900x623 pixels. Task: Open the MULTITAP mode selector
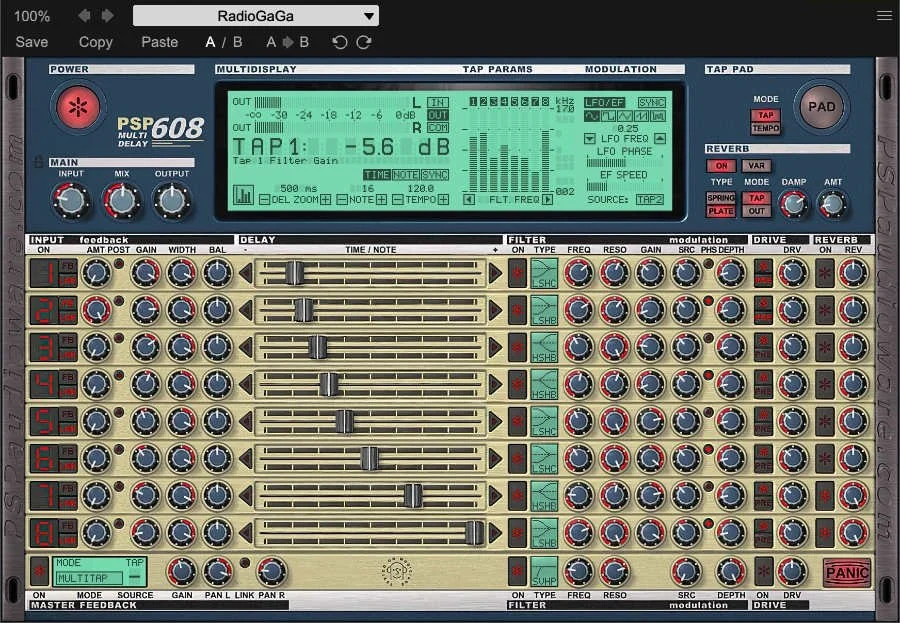point(90,578)
